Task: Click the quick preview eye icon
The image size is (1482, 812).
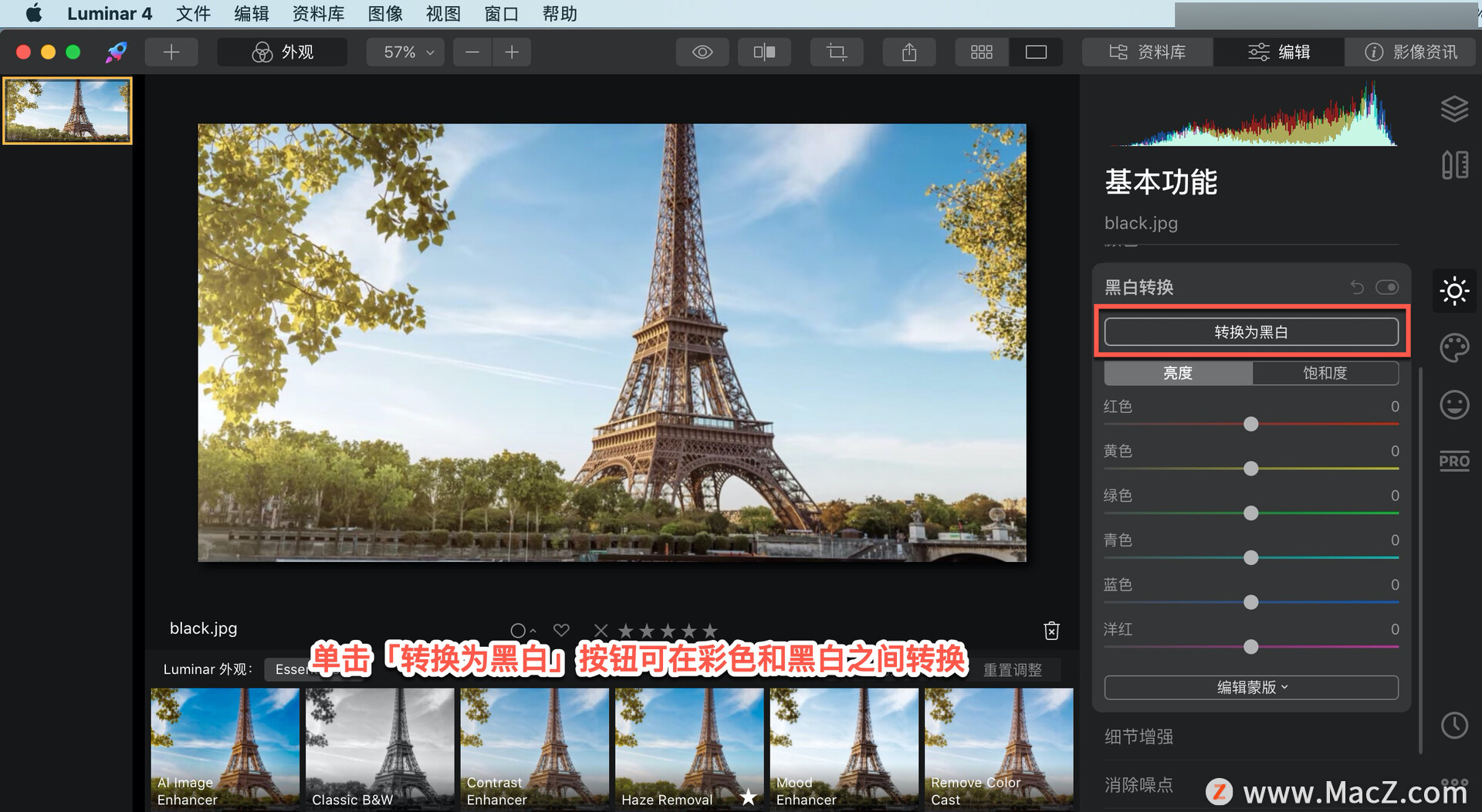Action: point(702,52)
